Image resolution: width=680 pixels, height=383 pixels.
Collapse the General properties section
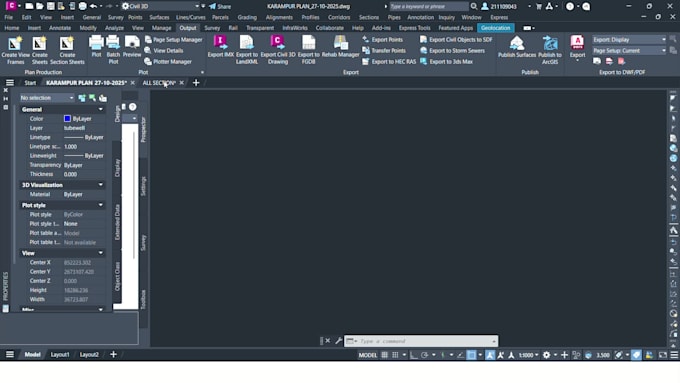pos(101,109)
